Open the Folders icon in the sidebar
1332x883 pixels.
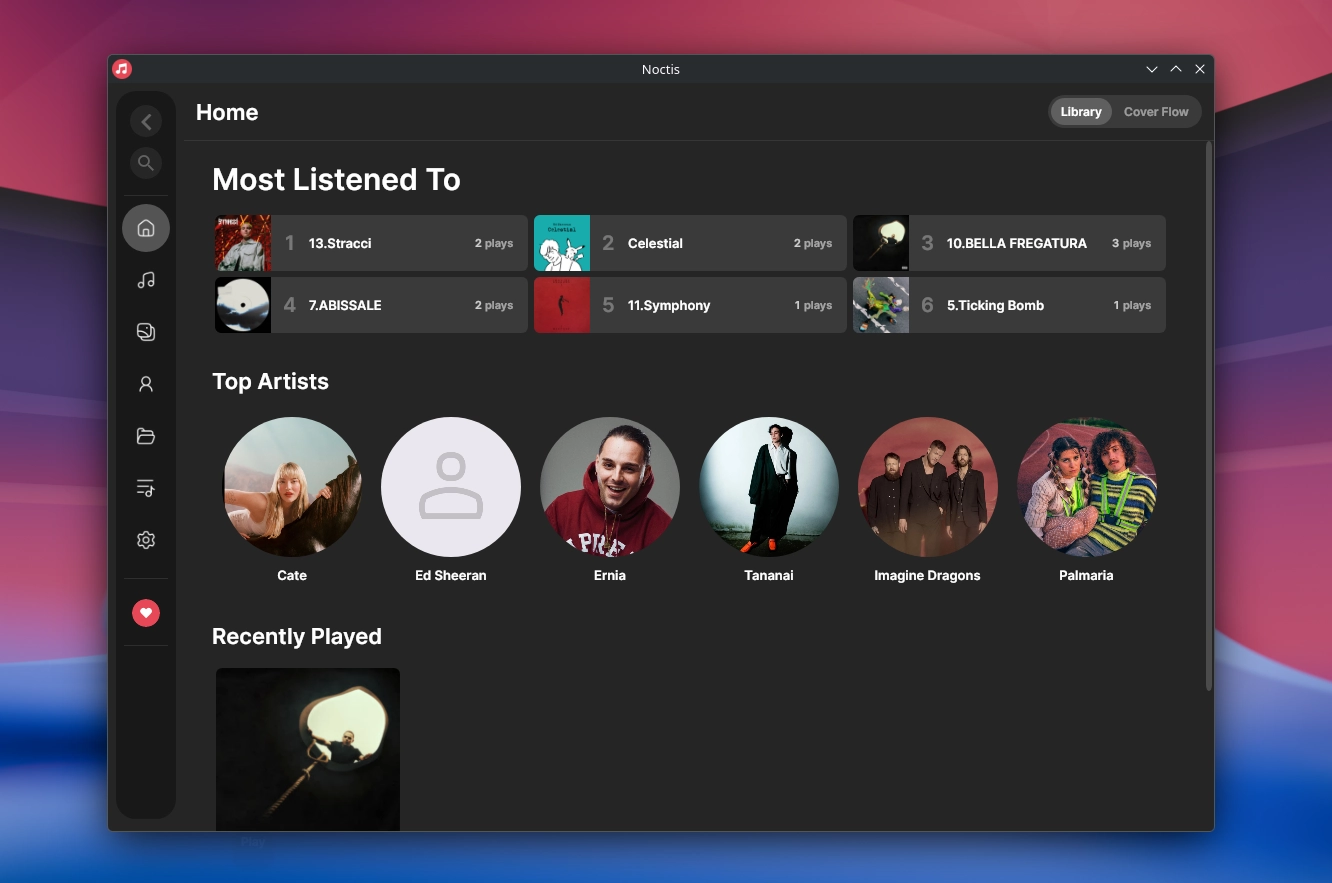click(146, 436)
